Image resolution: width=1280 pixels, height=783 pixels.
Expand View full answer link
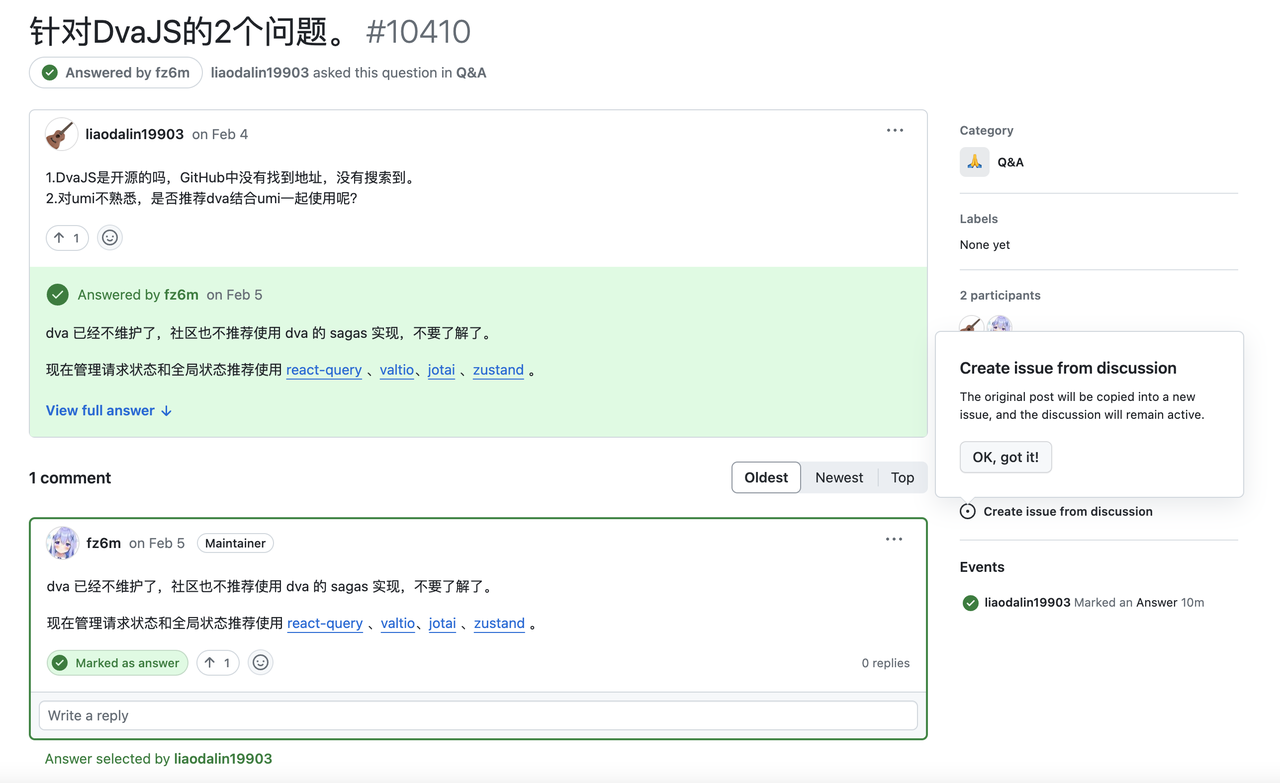pyautogui.click(x=109, y=410)
